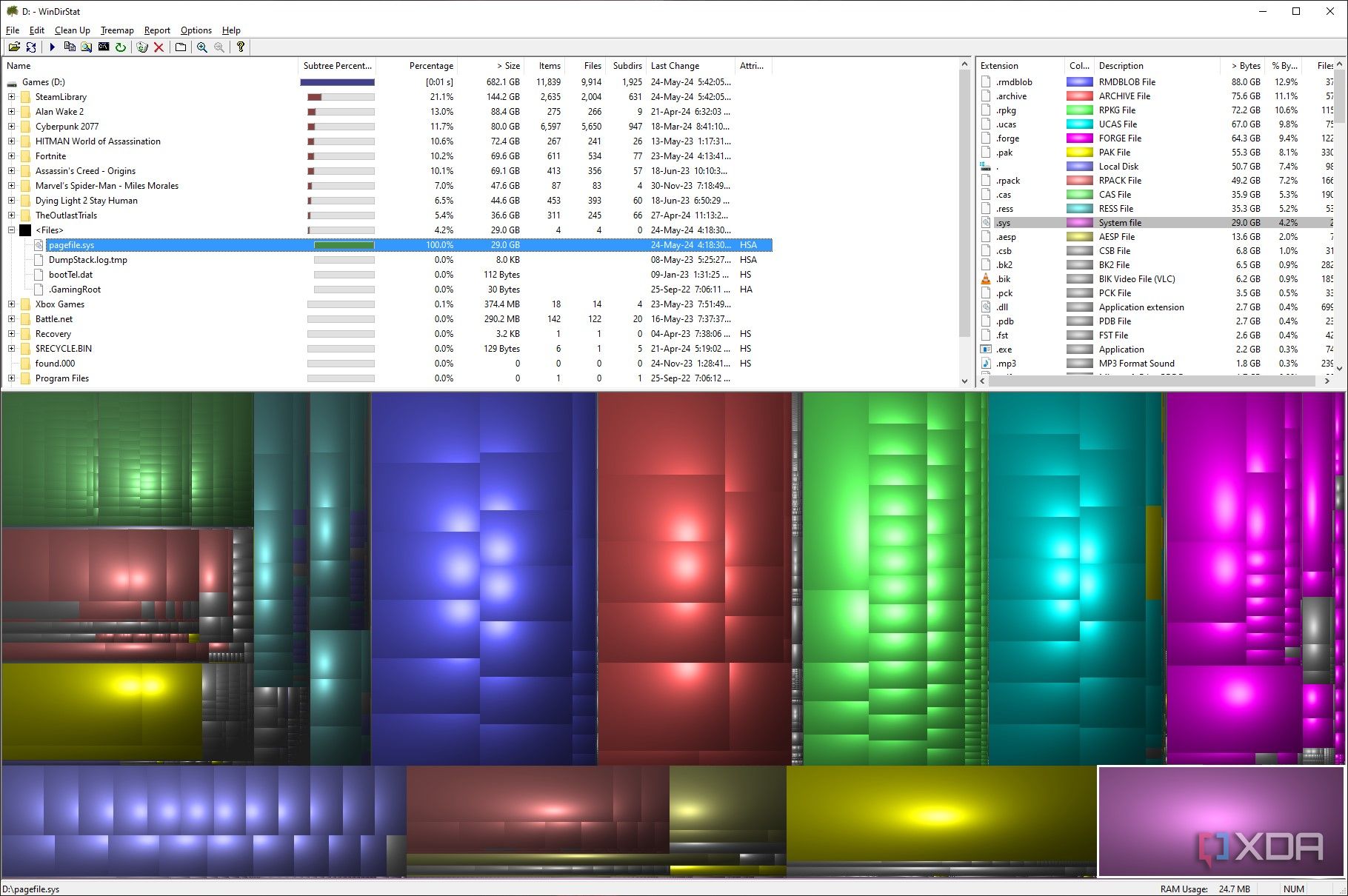1348x896 pixels.
Task: Click the .rmdblob blue color swatch
Action: (1079, 82)
